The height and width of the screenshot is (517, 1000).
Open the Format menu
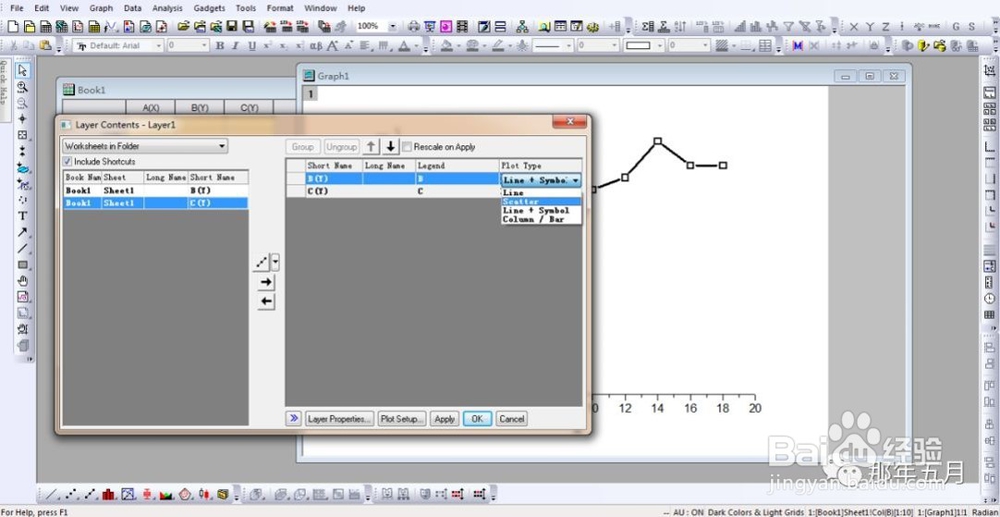click(280, 8)
